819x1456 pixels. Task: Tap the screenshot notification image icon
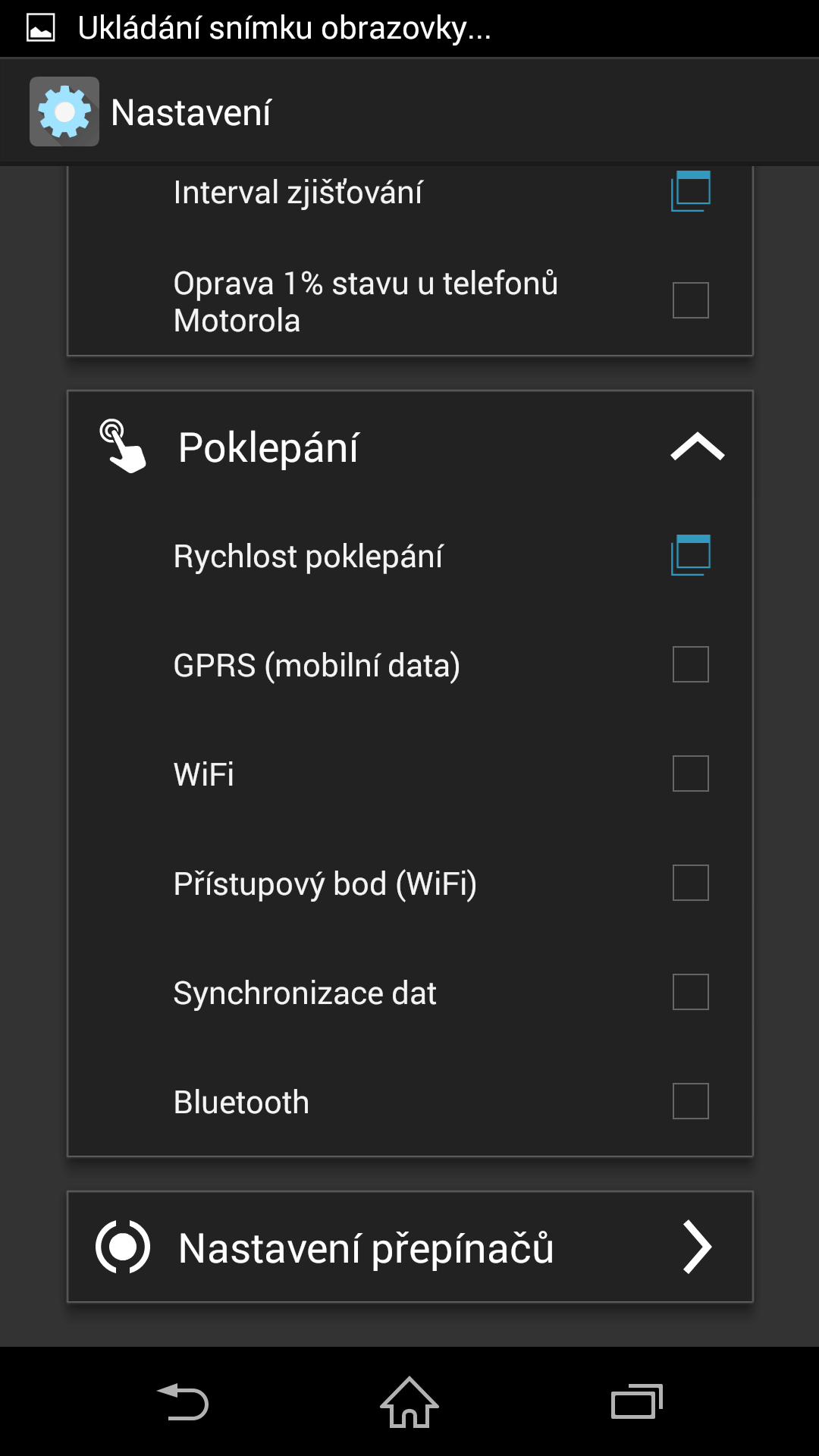pos(41,28)
